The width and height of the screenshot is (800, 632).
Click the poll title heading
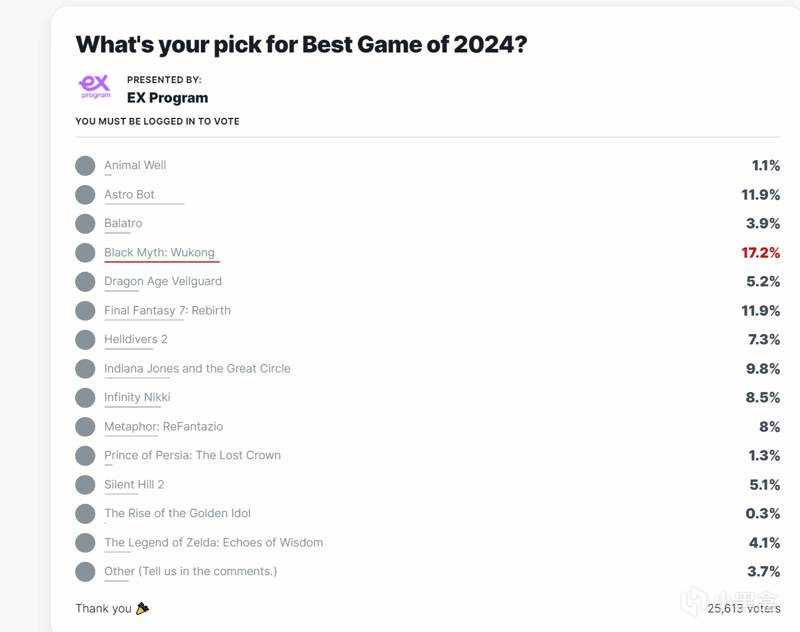coord(301,44)
